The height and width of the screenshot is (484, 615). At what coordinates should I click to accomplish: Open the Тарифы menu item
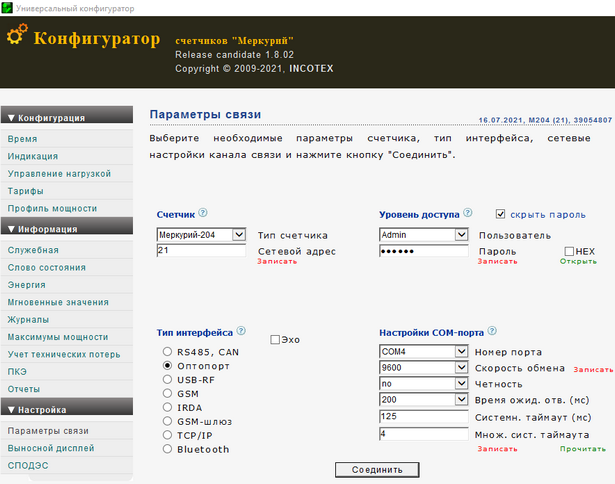67,191
